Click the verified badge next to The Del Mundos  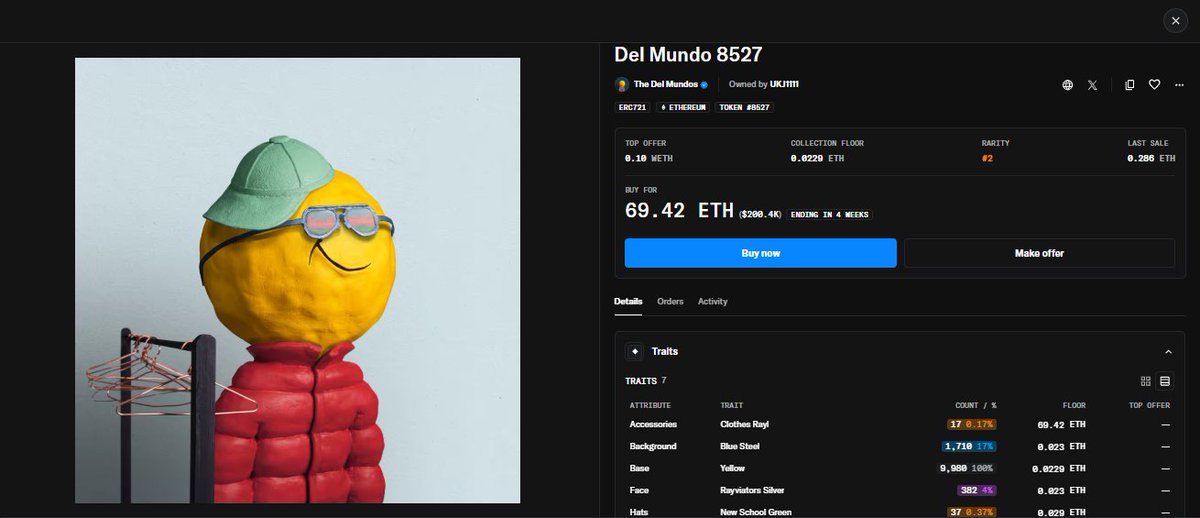point(704,85)
